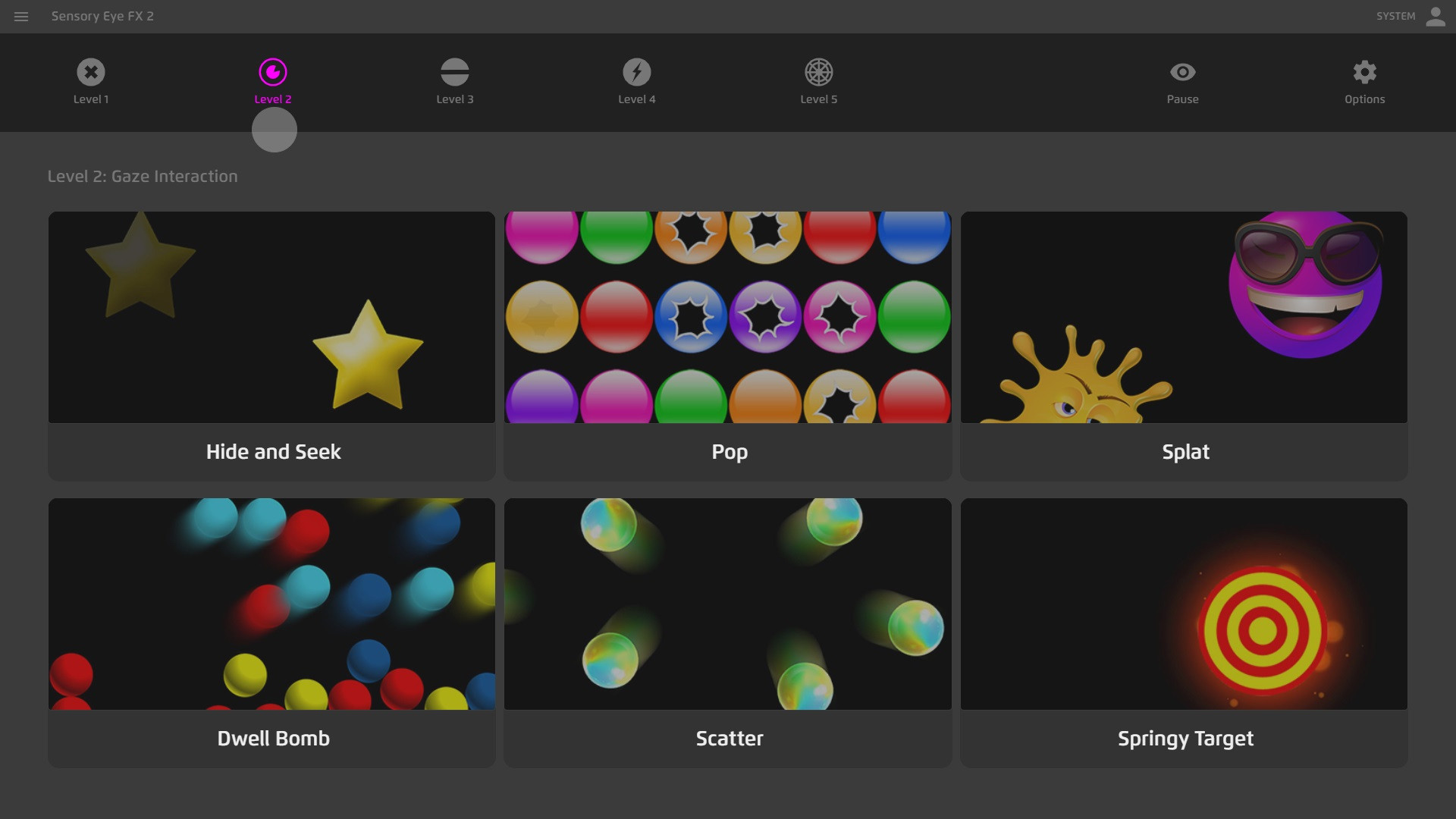Screen dimensions: 1456x819
Task: Open Options gear icon
Action: [x=1365, y=72]
